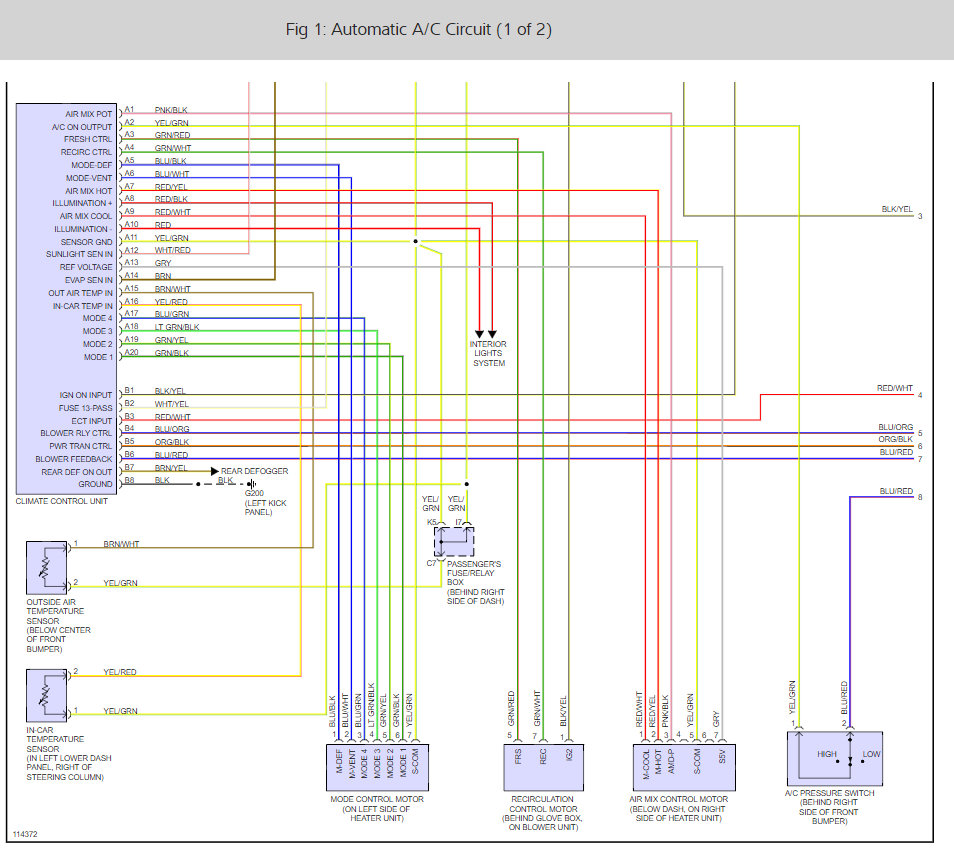Screen dimensions: 954x853
Task: Select the 'RED/WHT' label at right edge connector 4
Action: pos(894,388)
